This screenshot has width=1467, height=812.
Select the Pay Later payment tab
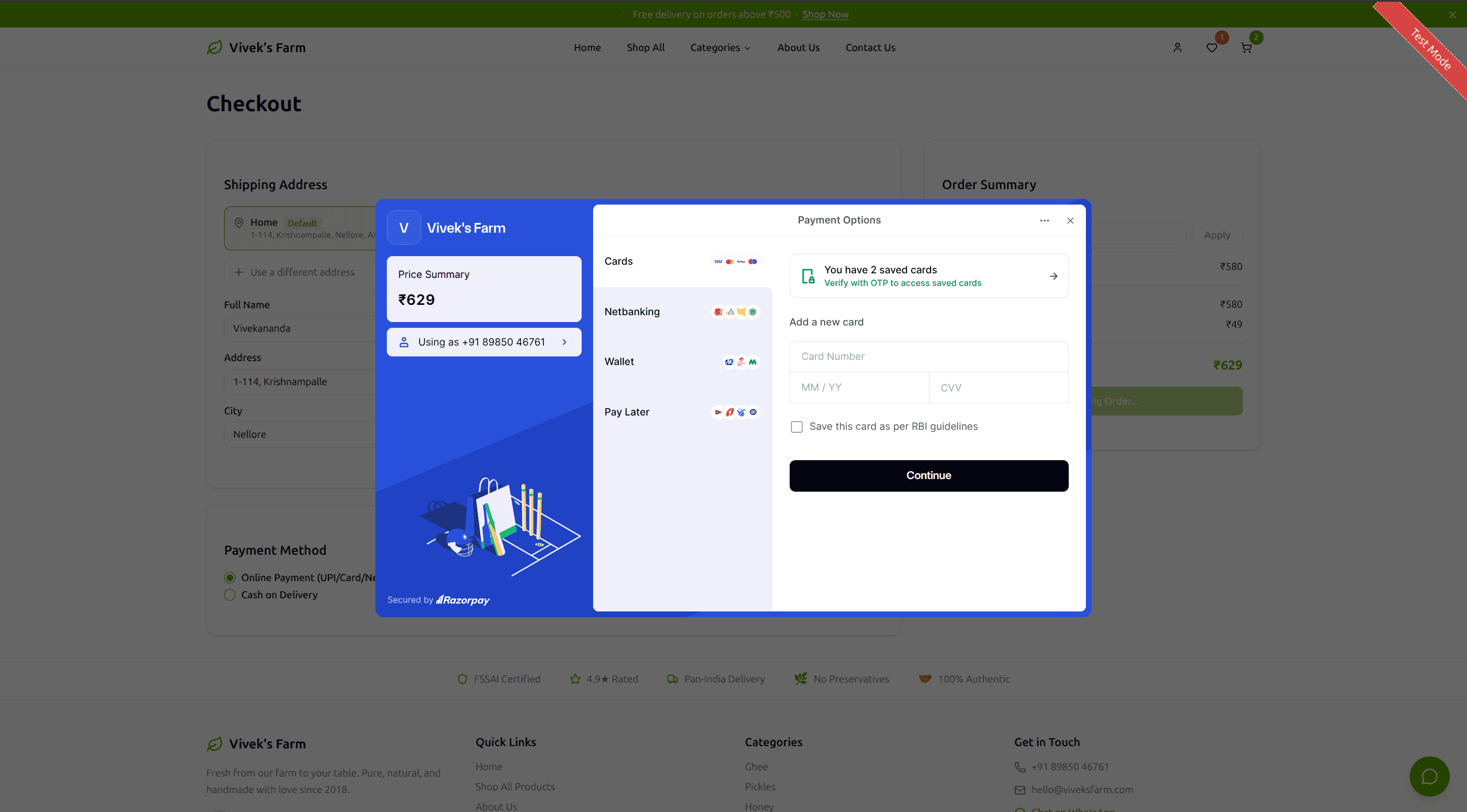pyautogui.click(x=682, y=412)
